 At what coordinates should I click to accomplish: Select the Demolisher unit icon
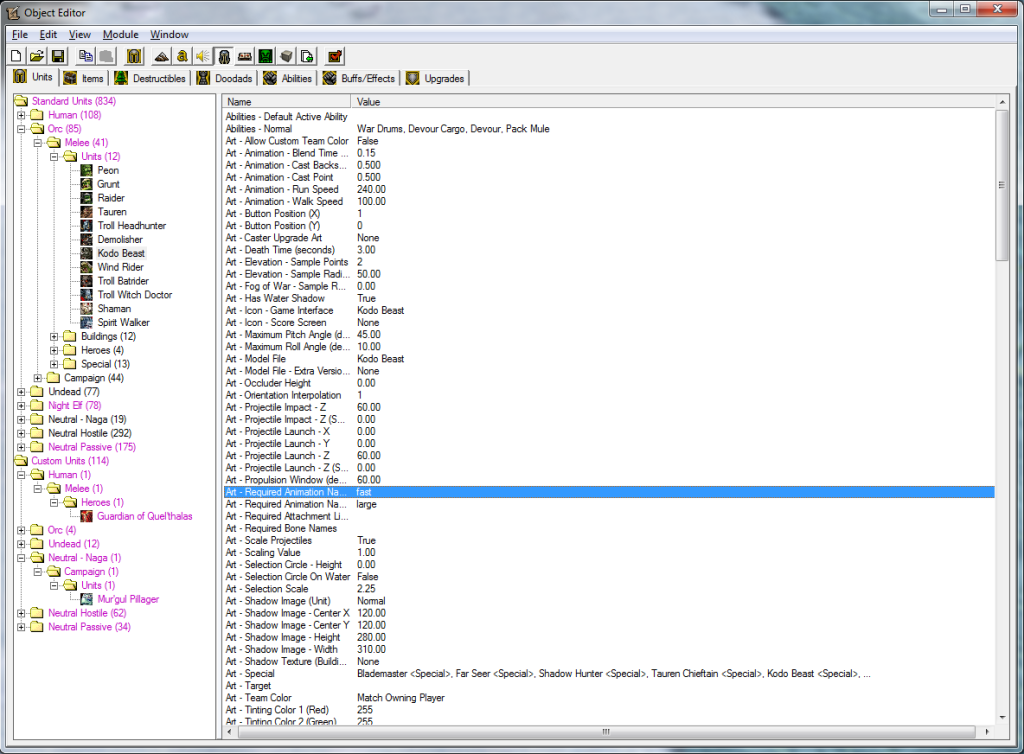point(86,240)
